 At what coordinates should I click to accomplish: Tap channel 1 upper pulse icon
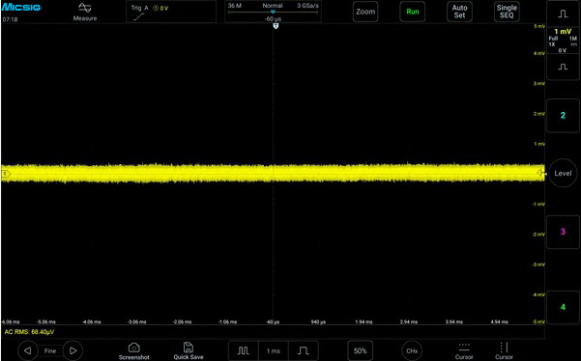pos(563,14)
